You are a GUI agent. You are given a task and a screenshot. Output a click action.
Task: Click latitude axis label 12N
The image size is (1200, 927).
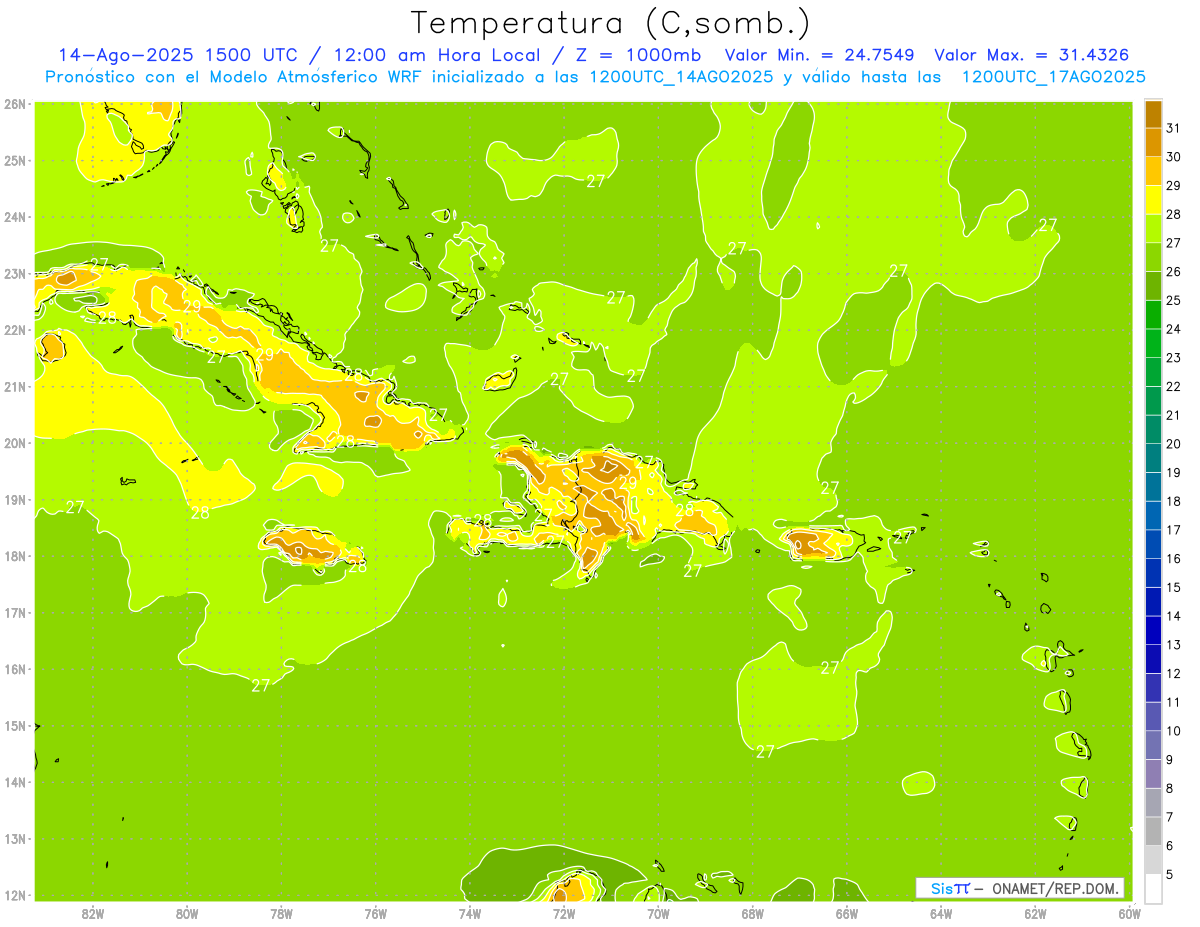click(14, 895)
